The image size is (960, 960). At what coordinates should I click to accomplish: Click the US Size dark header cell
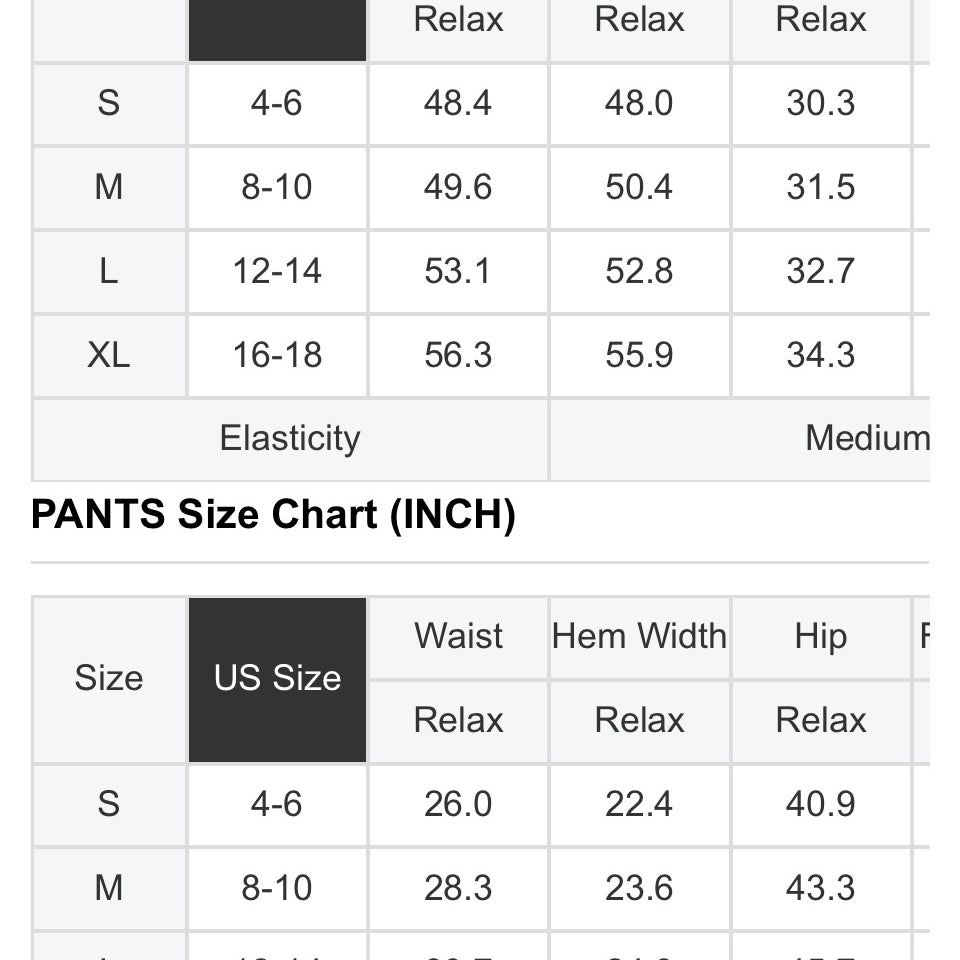click(277, 680)
